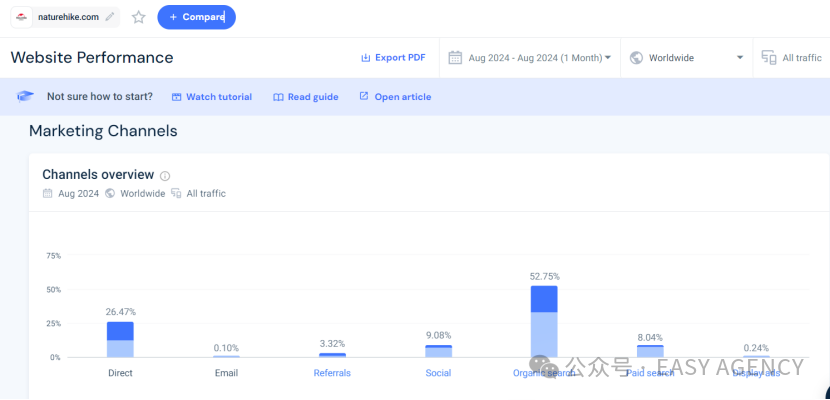
Task: Open the Open article link
Action: pos(395,97)
